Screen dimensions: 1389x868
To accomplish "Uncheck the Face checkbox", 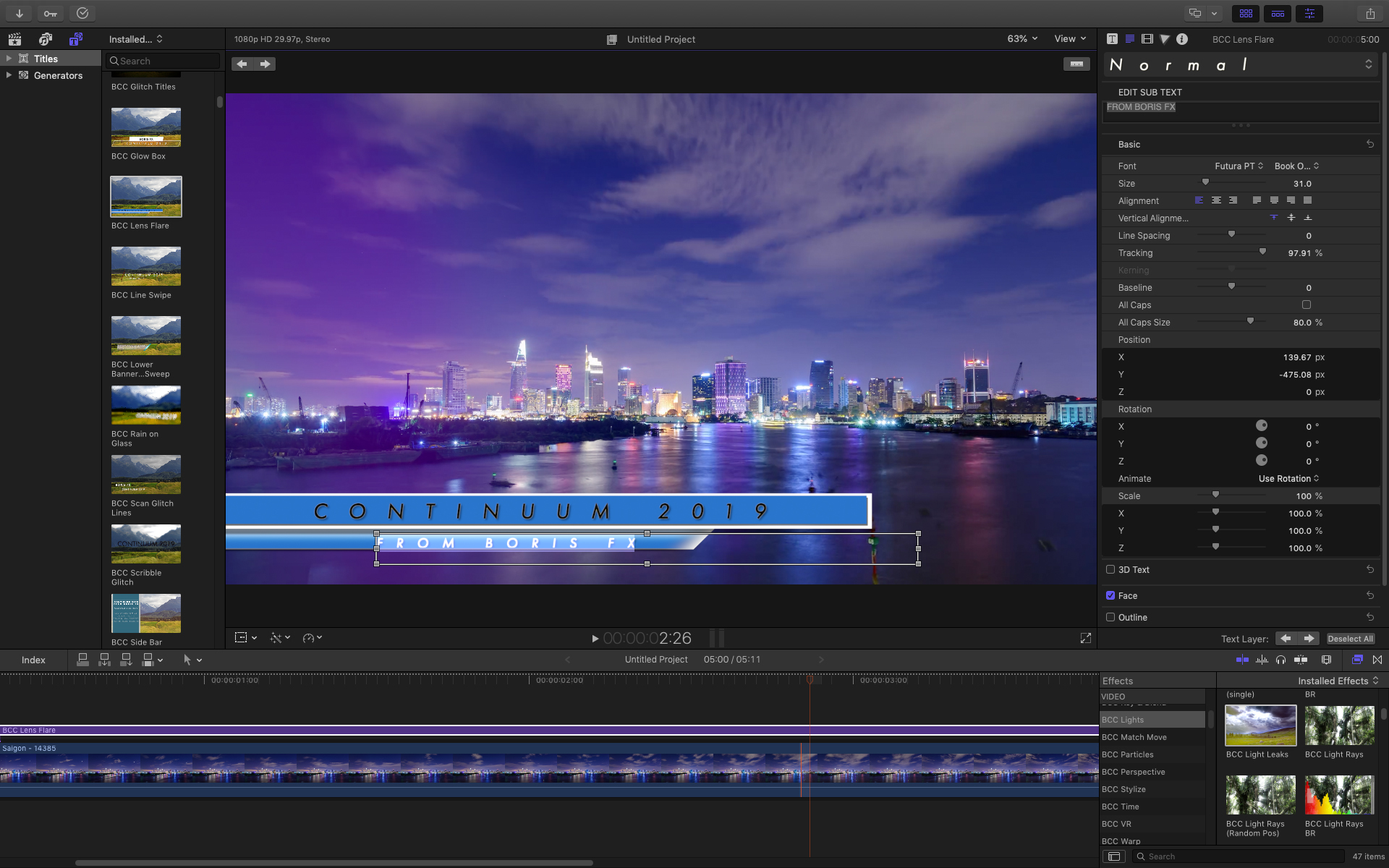I will (x=1110, y=595).
